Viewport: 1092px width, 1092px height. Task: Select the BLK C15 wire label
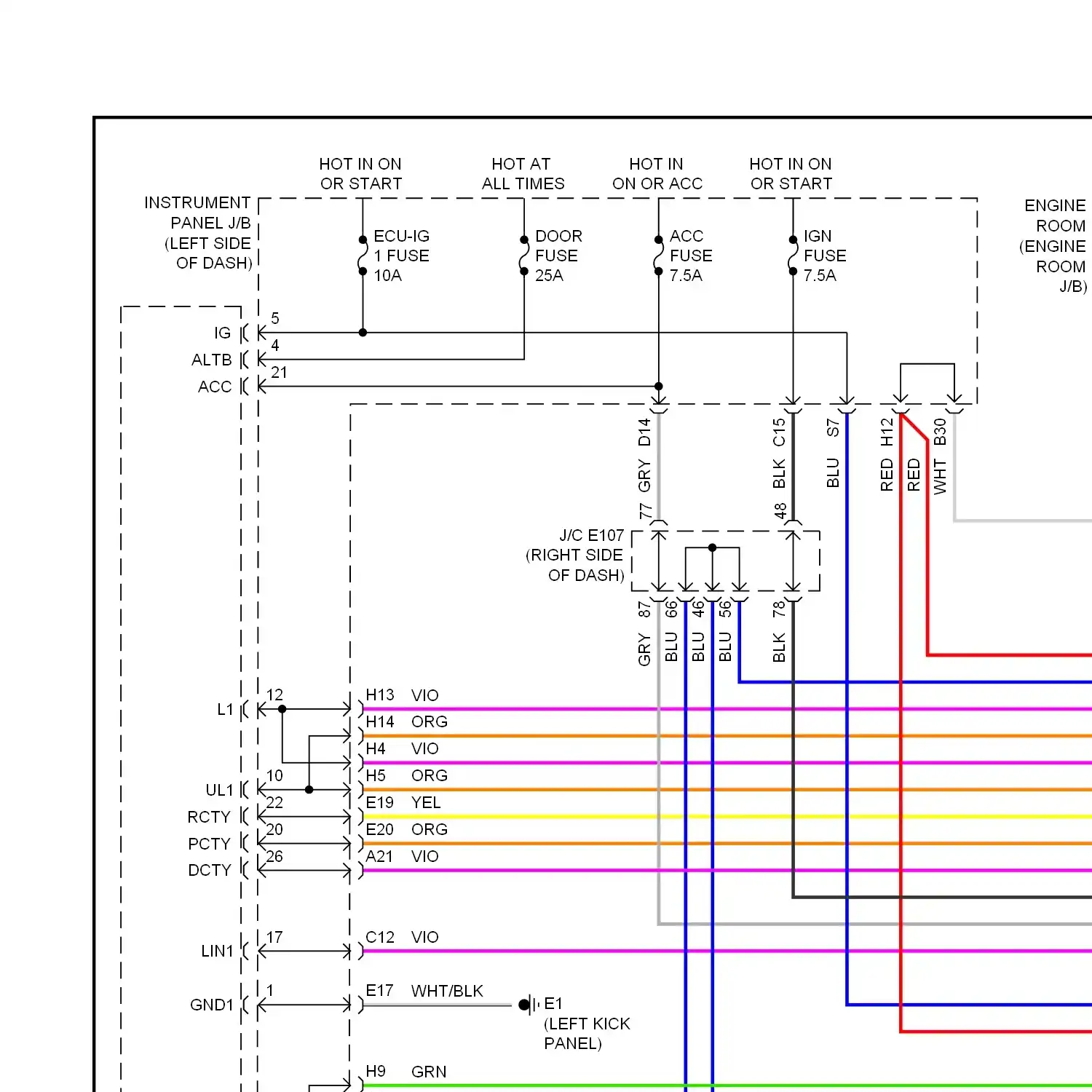point(779,453)
